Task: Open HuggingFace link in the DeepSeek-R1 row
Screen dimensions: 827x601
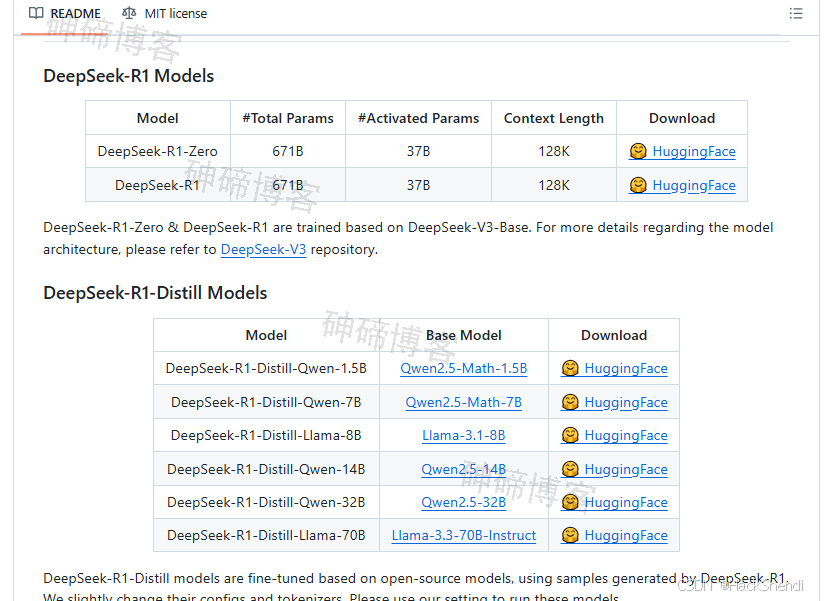Action: 682,185
